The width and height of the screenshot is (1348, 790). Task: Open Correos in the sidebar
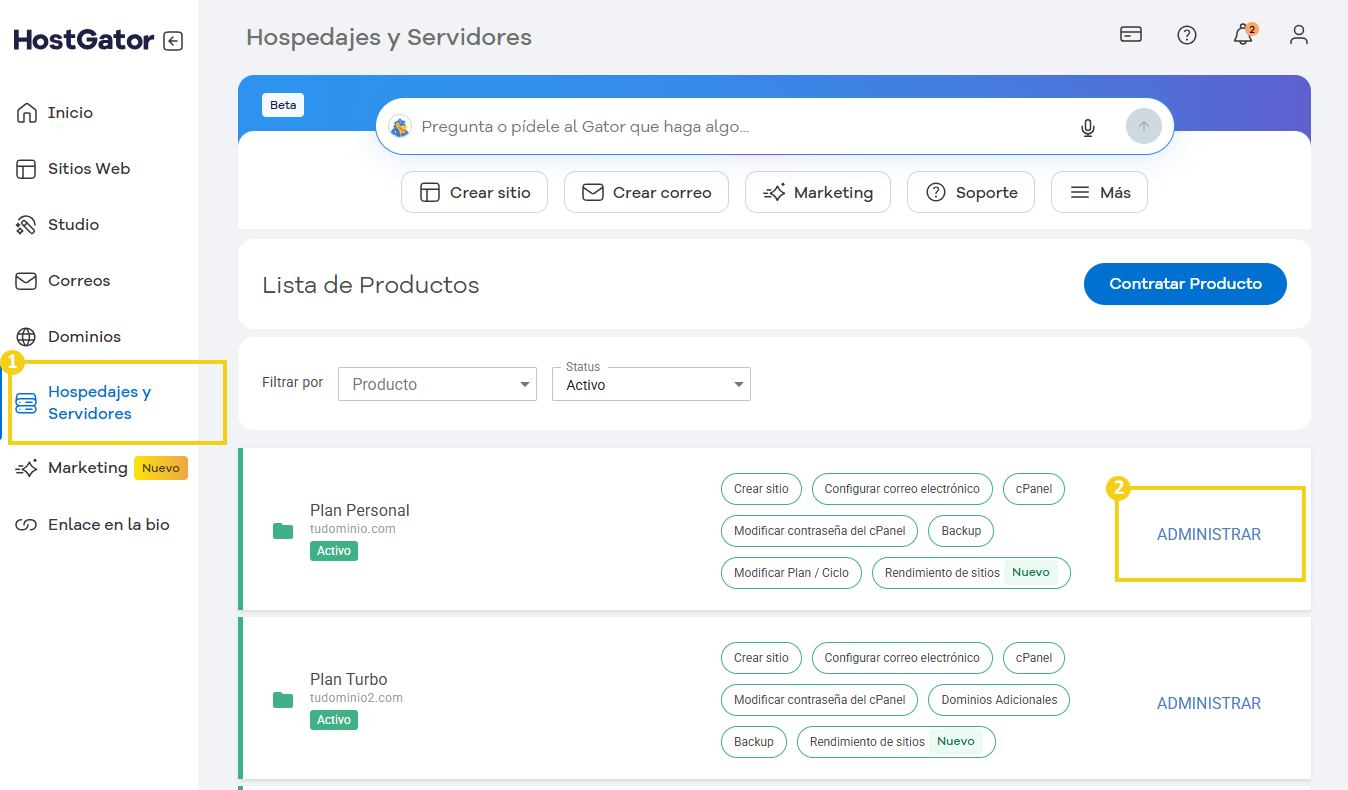point(79,281)
